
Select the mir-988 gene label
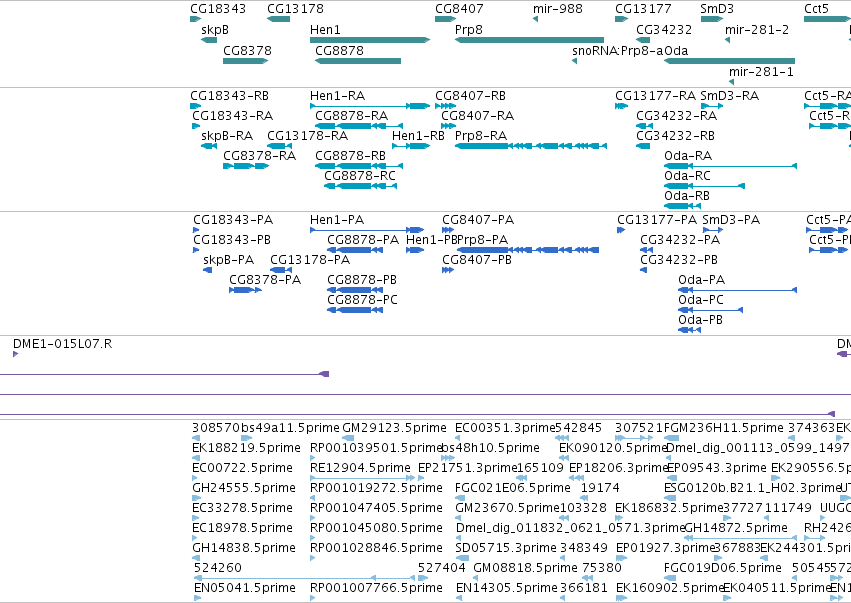point(558,9)
